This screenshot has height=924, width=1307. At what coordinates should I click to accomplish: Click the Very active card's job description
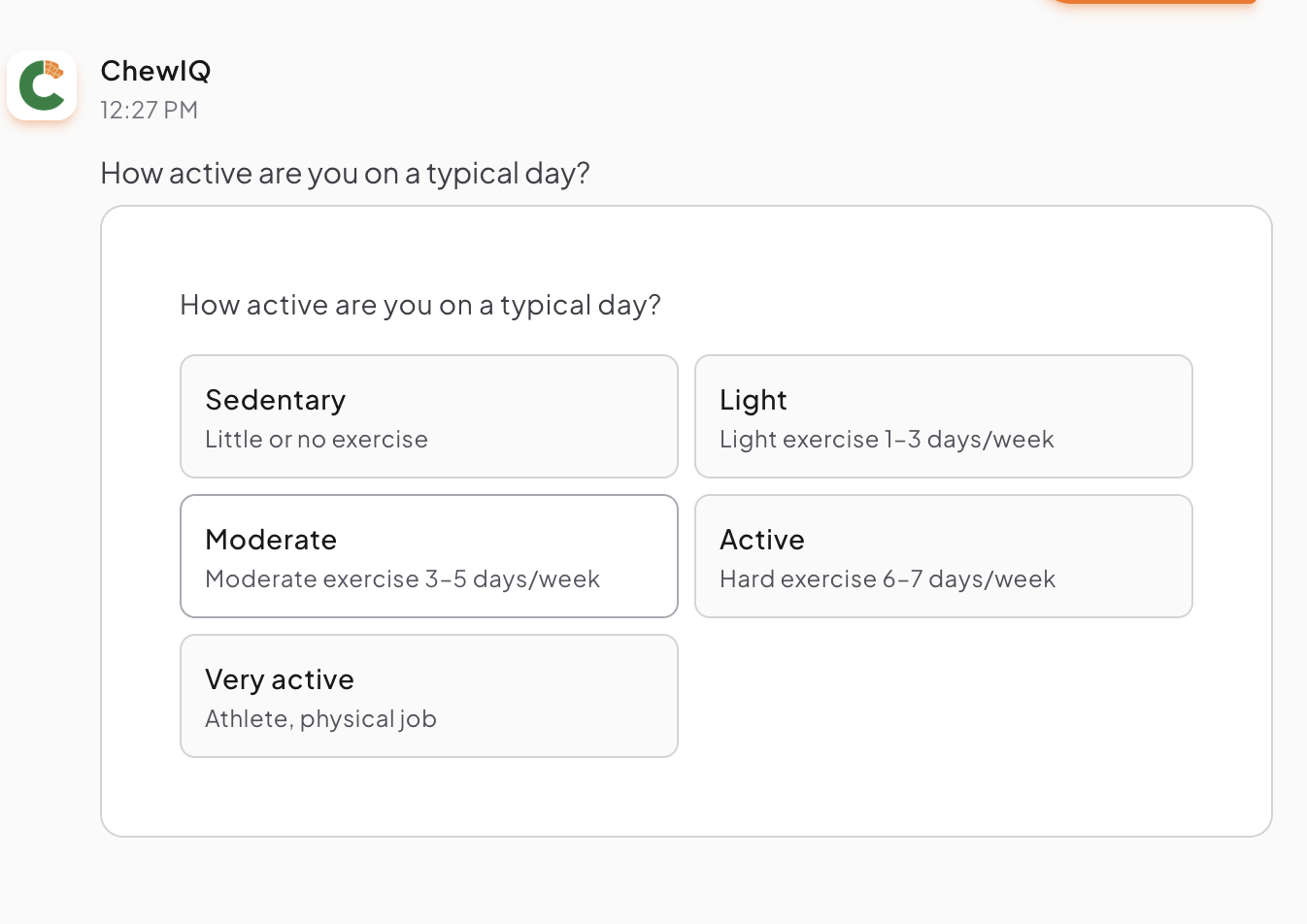click(x=320, y=718)
